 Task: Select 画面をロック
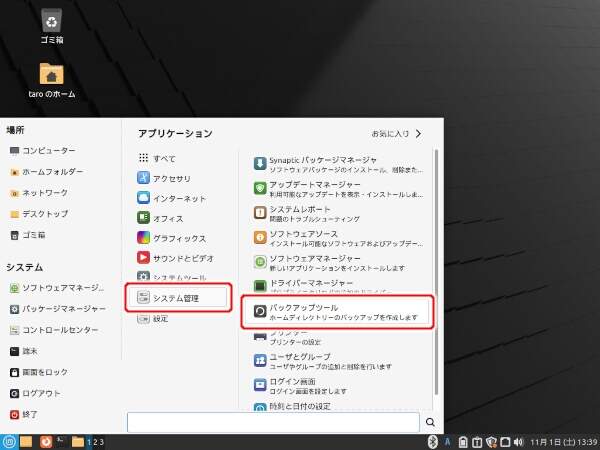(x=39, y=372)
